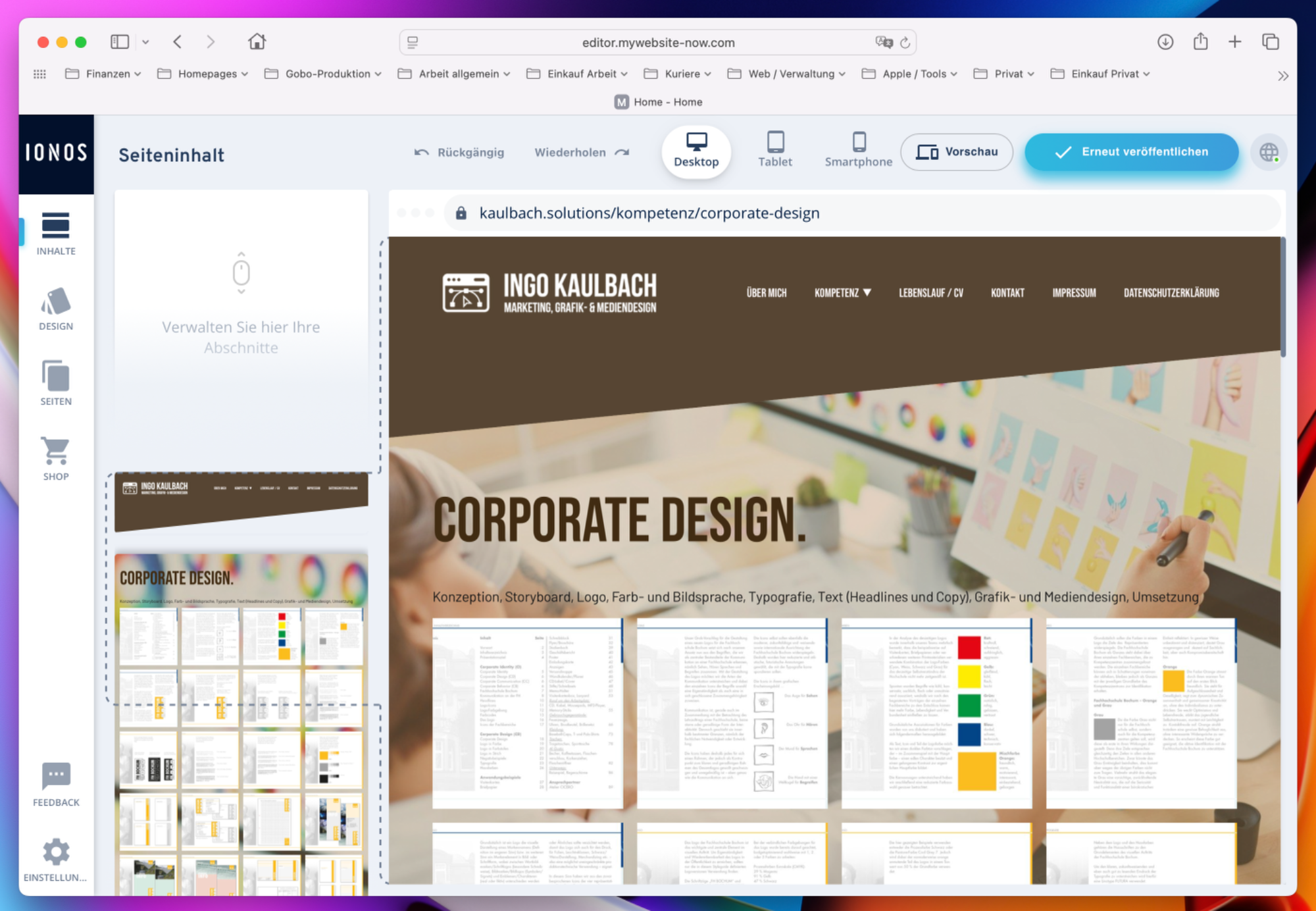
Task: Switch to Desktop view mode
Action: click(x=696, y=151)
